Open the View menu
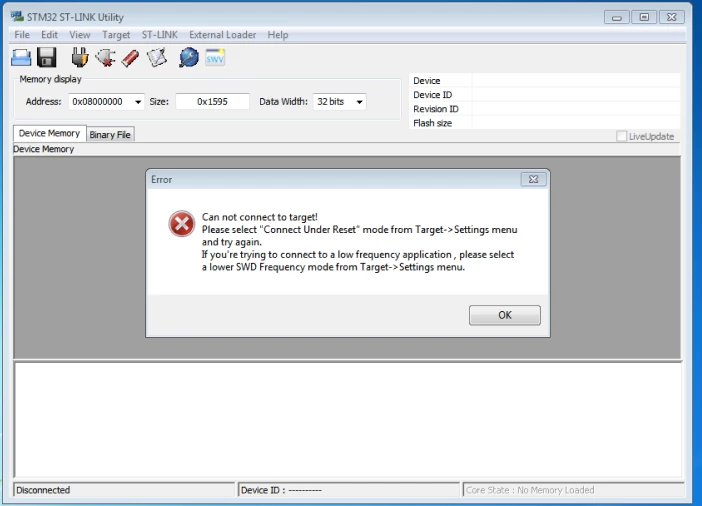 pyautogui.click(x=80, y=34)
